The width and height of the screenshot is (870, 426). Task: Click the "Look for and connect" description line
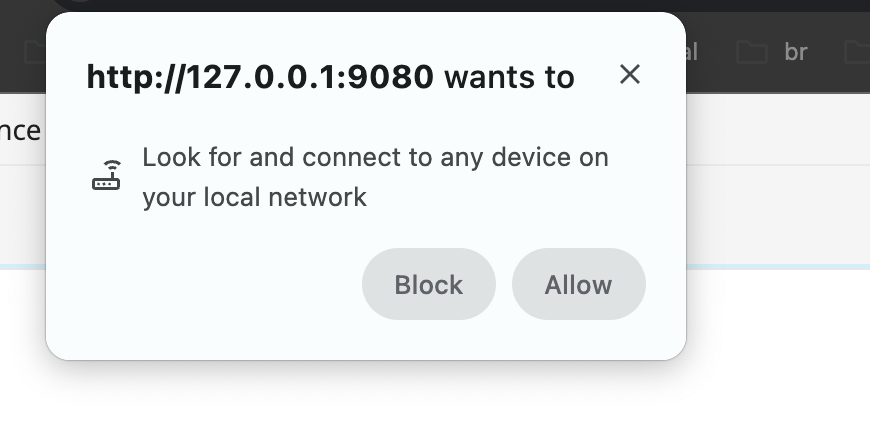(x=375, y=158)
